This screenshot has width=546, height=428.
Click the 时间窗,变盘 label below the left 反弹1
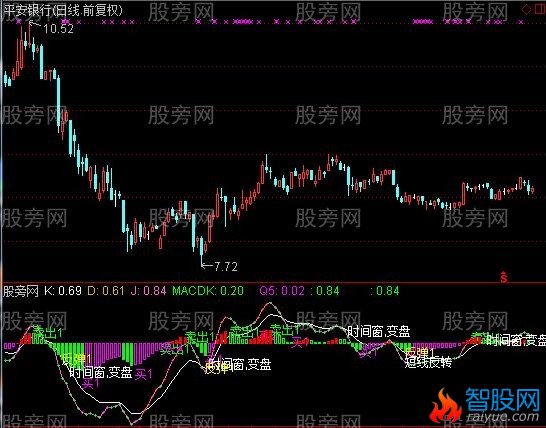pos(101,373)
